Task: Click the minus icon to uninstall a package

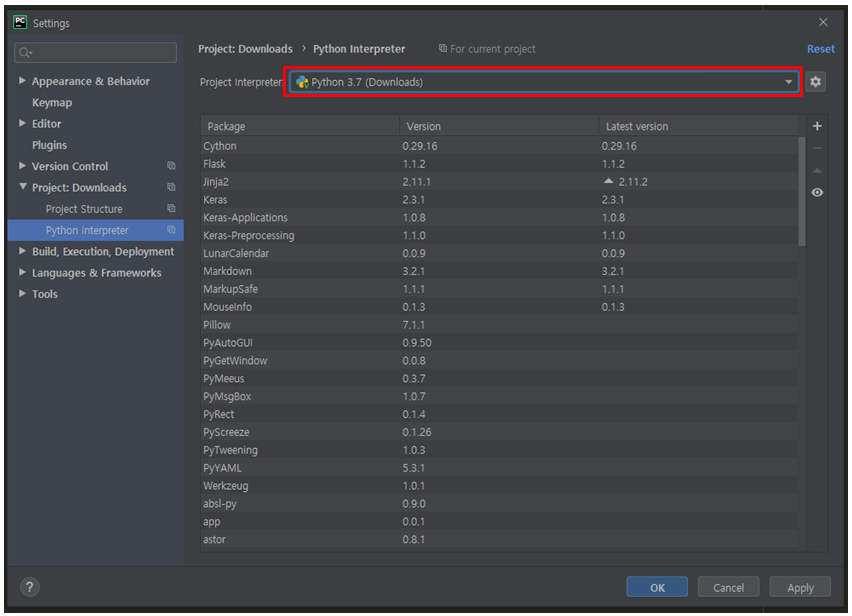Action: pyautogui.click(x=817, y=148)
